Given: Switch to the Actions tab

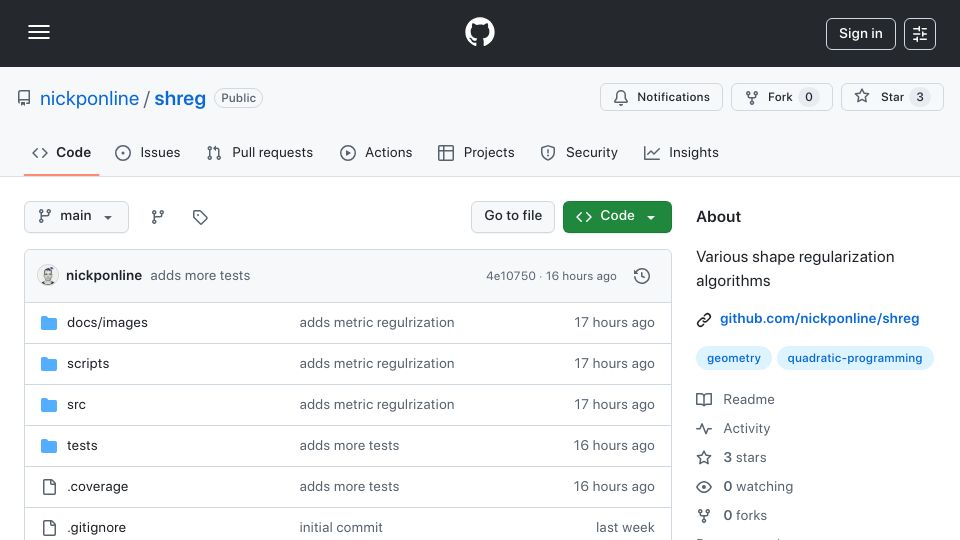Looking at the screenshot, I should [x=376, y=152].
